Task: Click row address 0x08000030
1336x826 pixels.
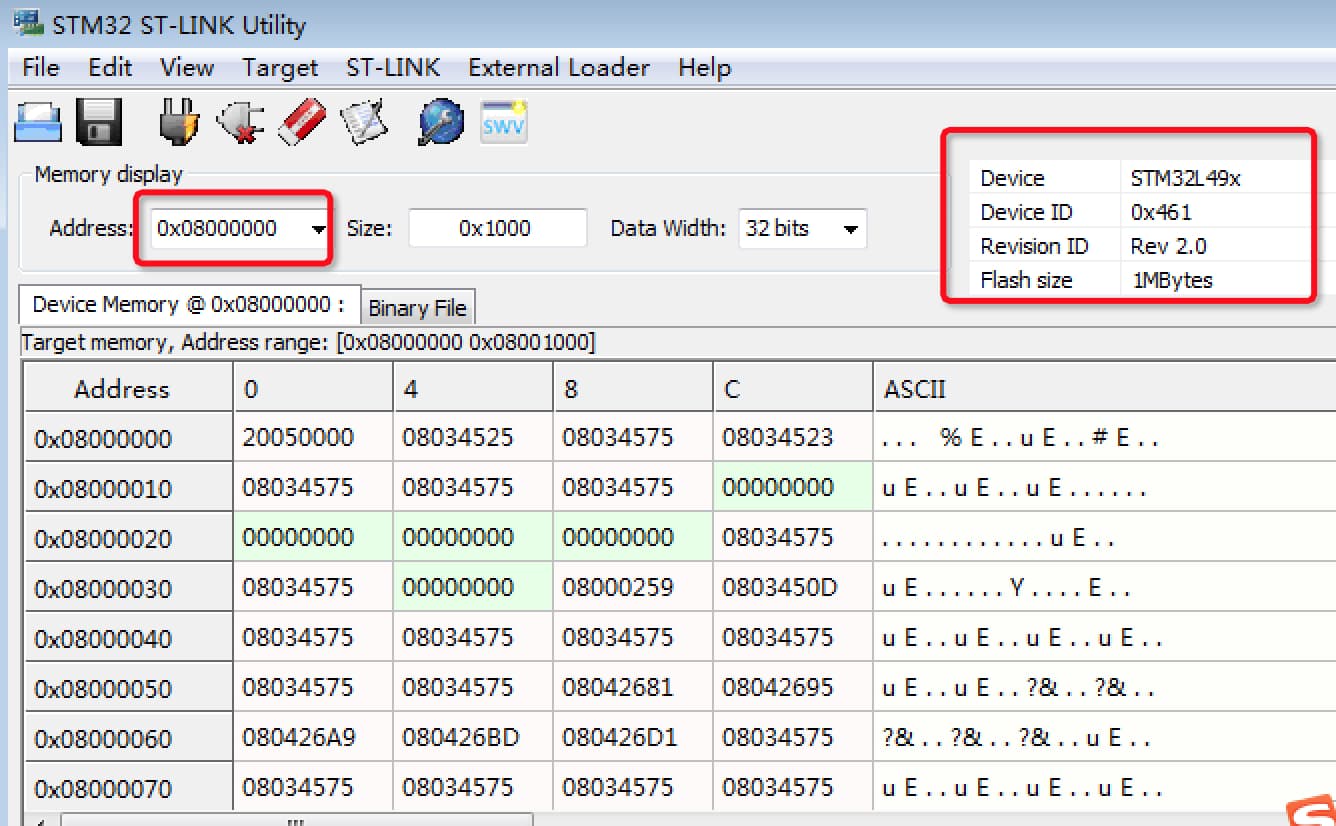Action: [x=128, y=588]
